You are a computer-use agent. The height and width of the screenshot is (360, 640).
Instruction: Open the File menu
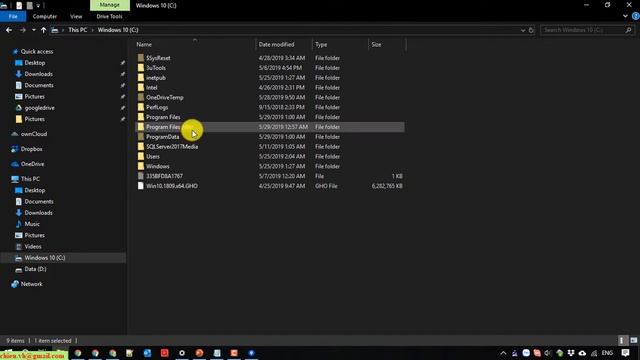13,16
